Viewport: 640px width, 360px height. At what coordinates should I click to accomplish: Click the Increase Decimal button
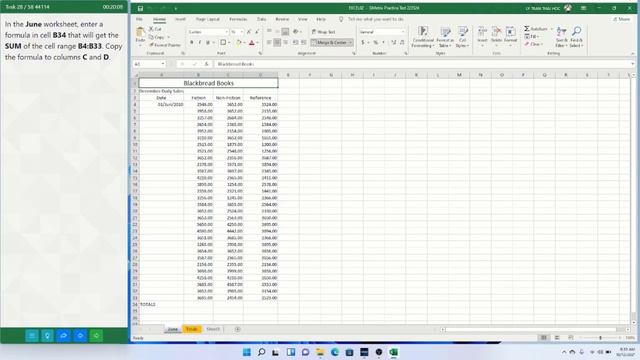(x=393, y=42)
